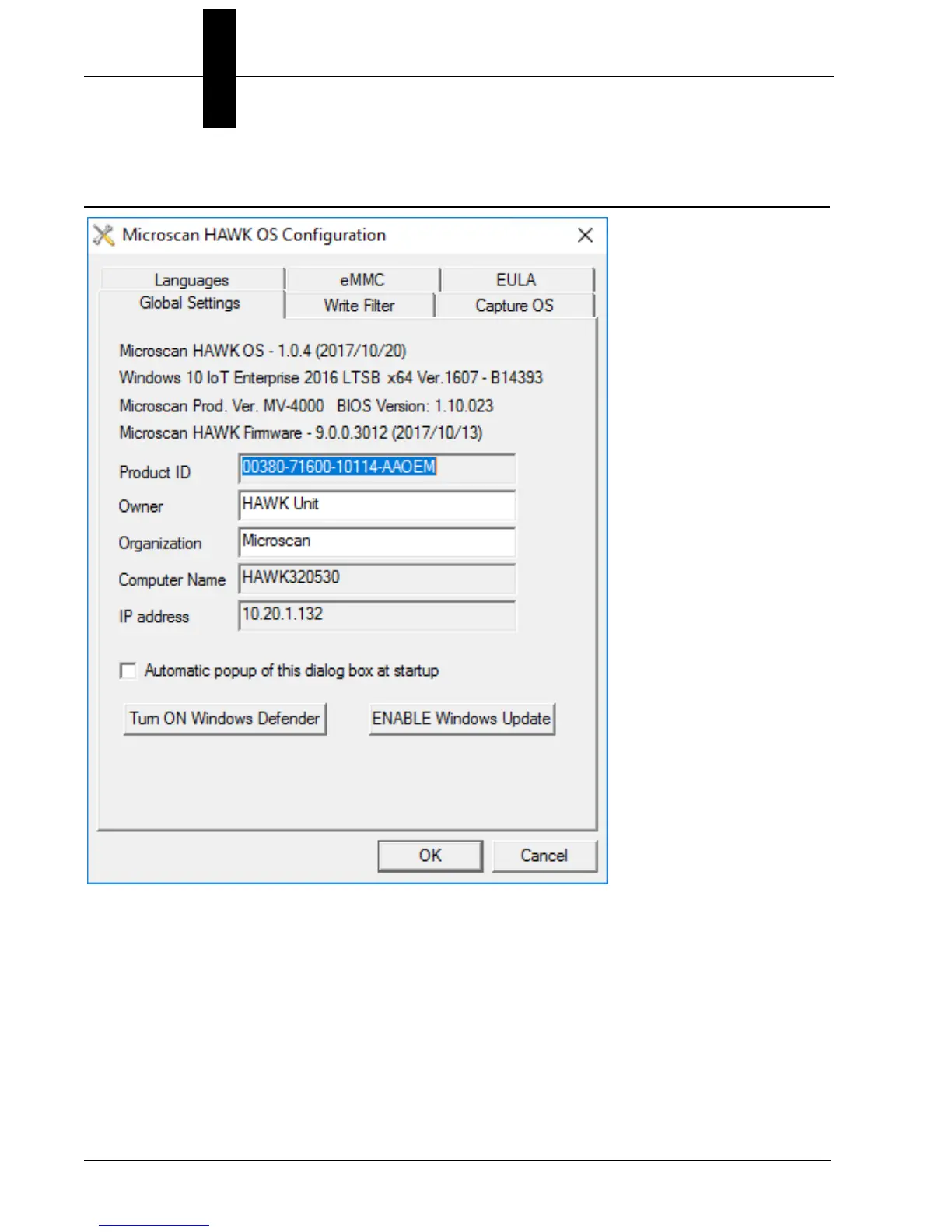Click the Product ID label
Image resolution: width=952 pixels, height=1232 pixels.
[155, 472]
